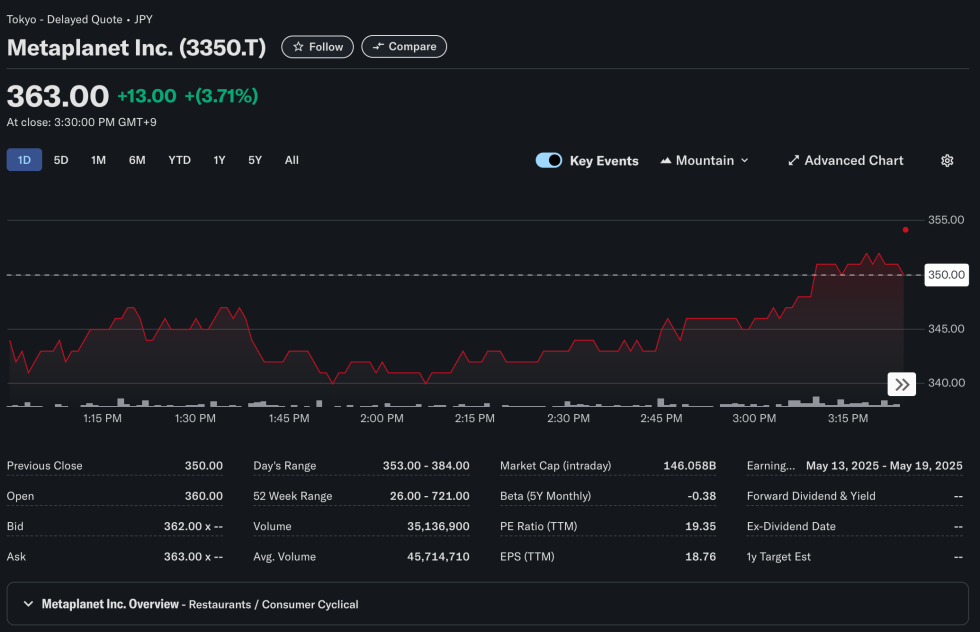The image size is (980, 632).
Task: Show the All time range
Action: tap(291, 160)
